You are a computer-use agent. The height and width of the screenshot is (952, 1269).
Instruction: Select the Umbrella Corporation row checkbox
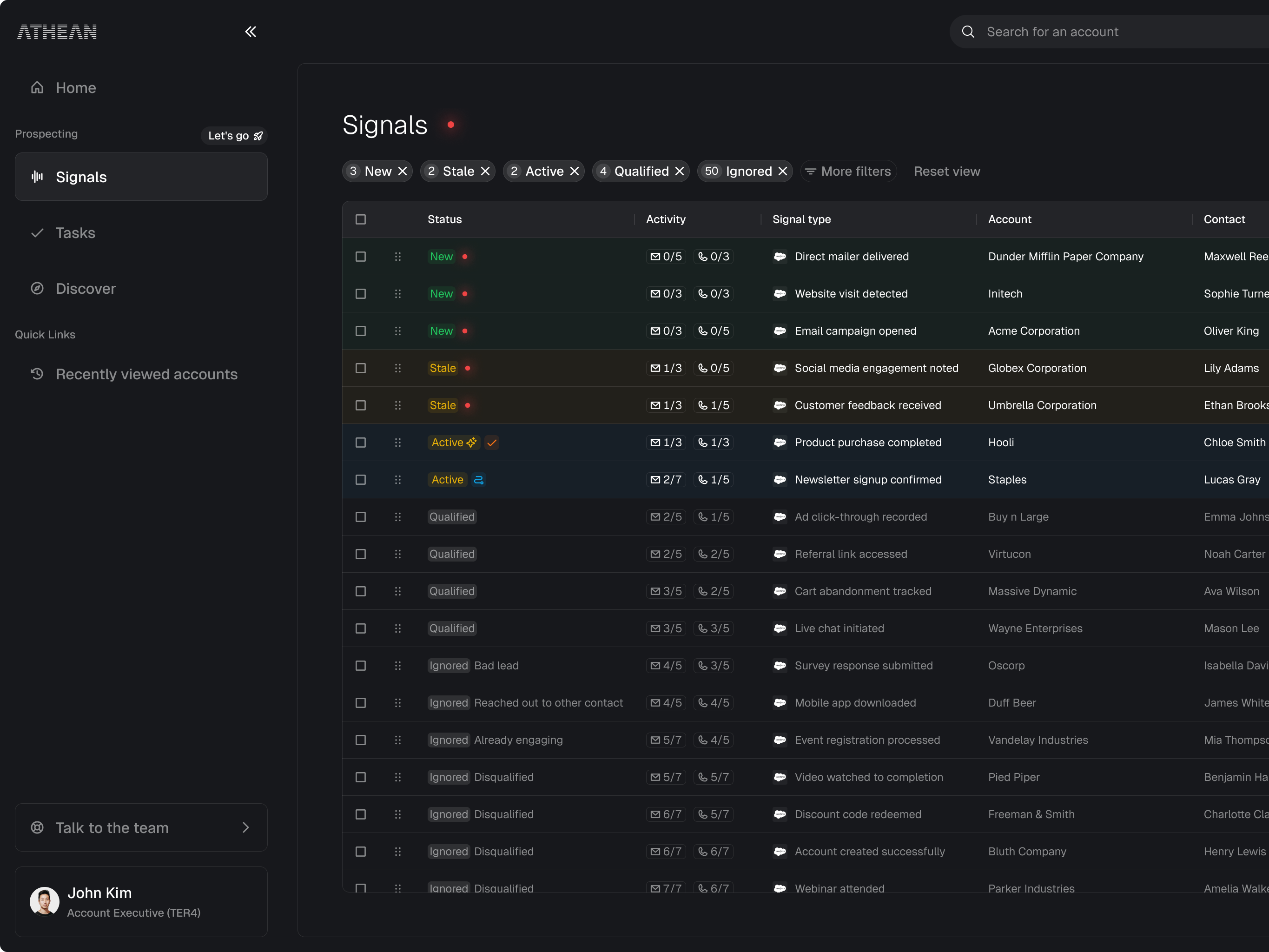(x=360, y=405)
